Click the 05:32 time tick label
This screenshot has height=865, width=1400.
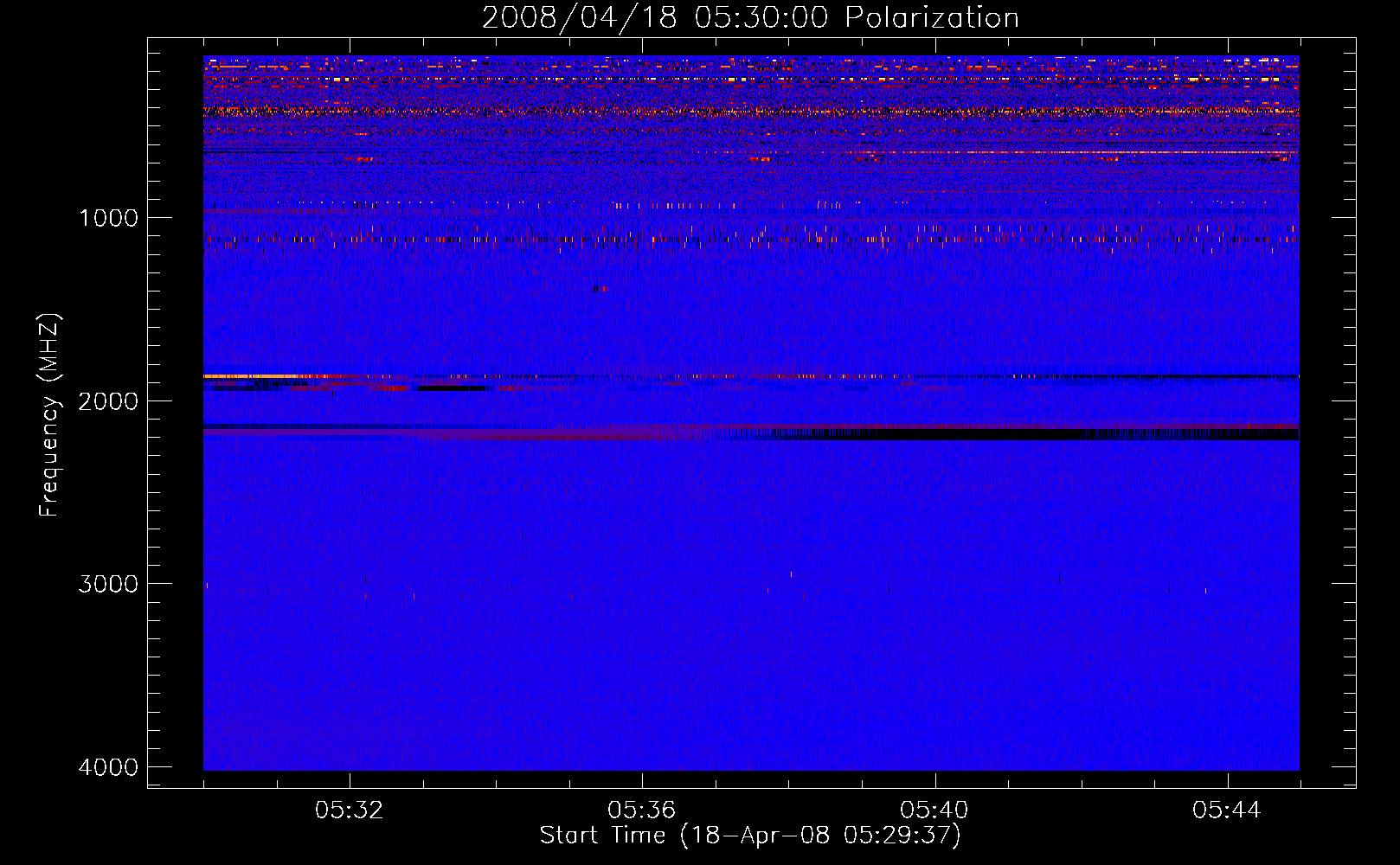350,811
